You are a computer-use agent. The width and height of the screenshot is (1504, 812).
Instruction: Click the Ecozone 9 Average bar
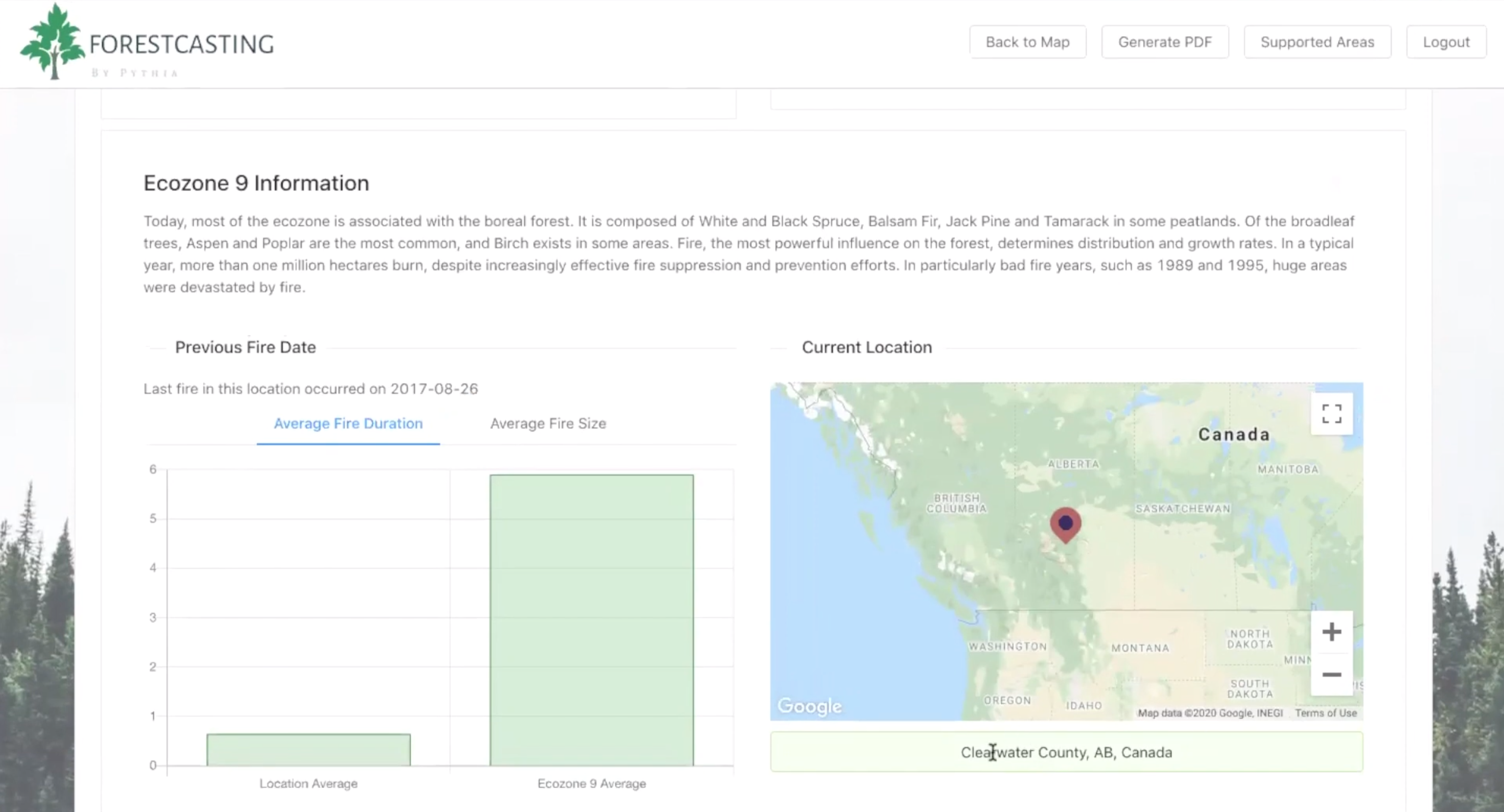click(x=592, y=619)
